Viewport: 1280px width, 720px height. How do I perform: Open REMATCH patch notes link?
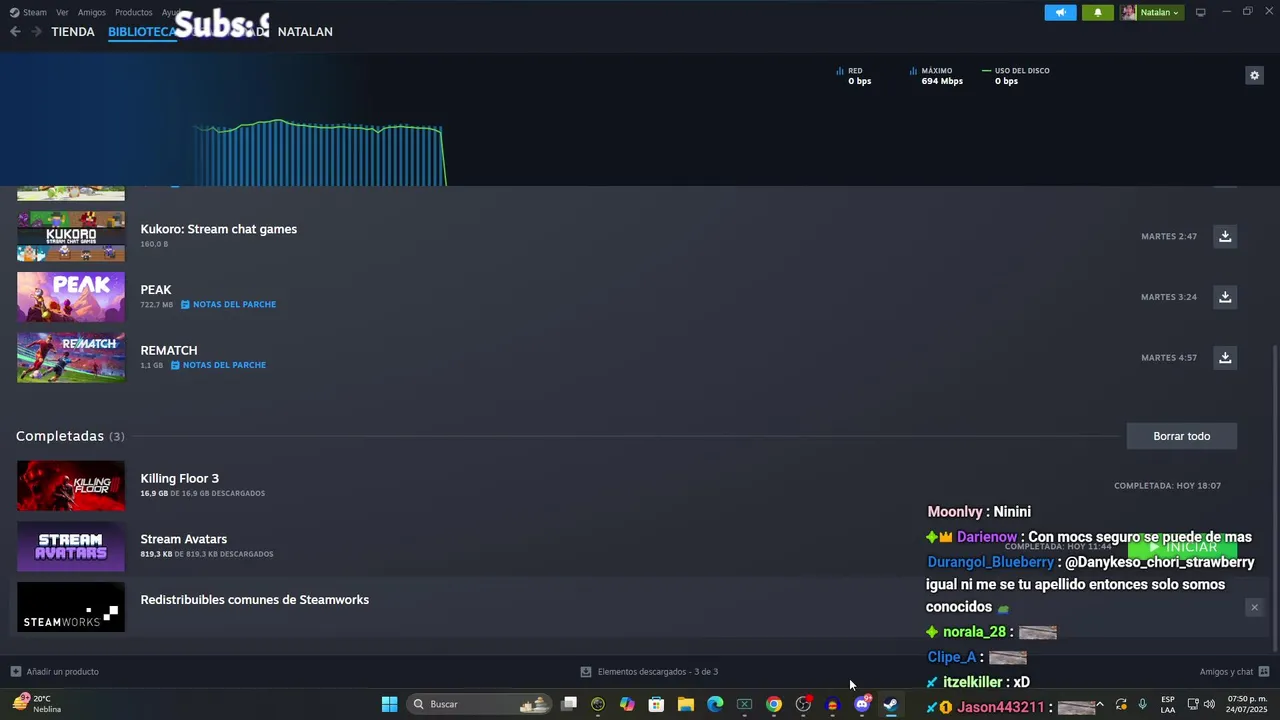pos(218,365)
